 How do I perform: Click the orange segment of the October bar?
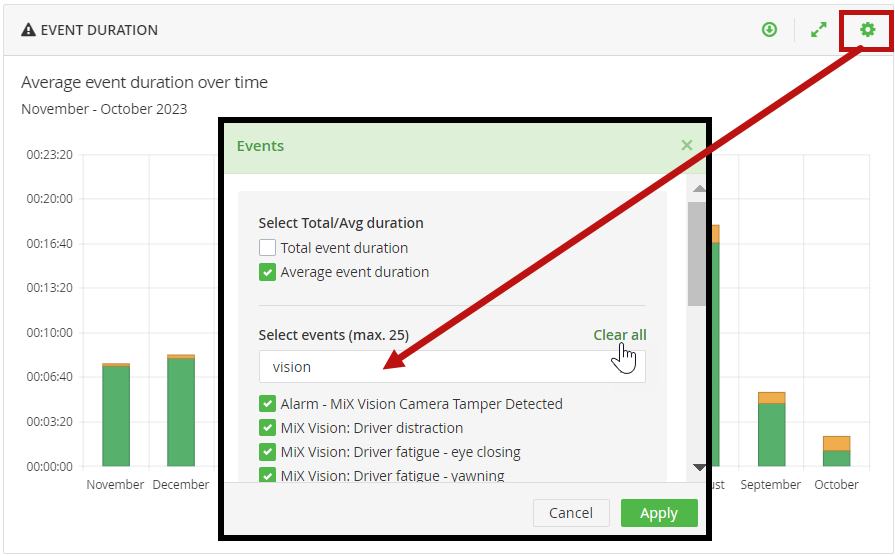[836, 444]
